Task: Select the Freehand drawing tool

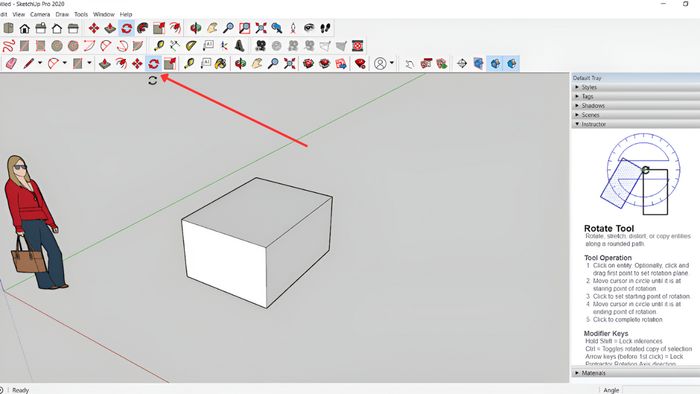Action: tap(8, 46)
